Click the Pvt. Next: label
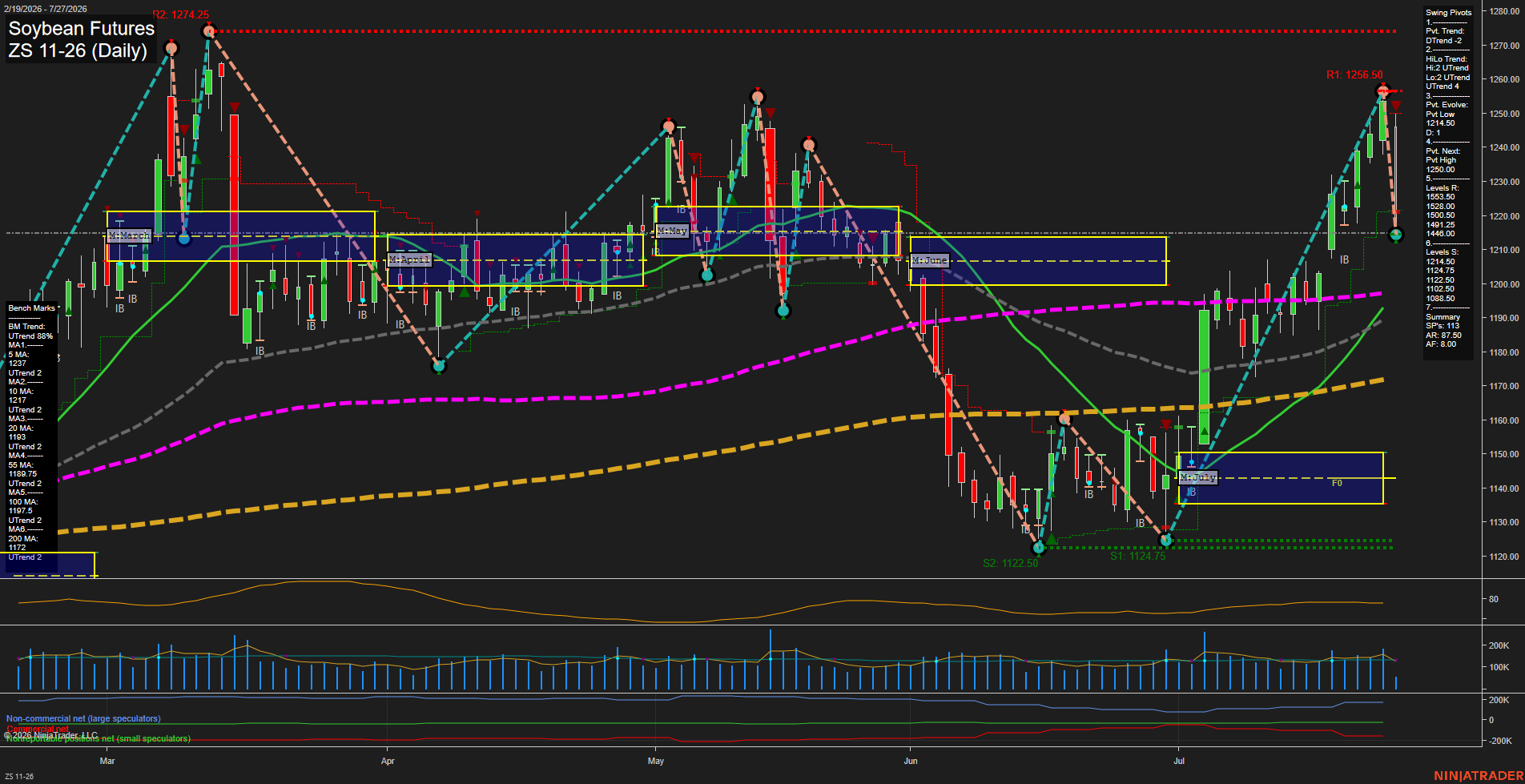This screenshot has height=784, width=1525. point(1443,151)
